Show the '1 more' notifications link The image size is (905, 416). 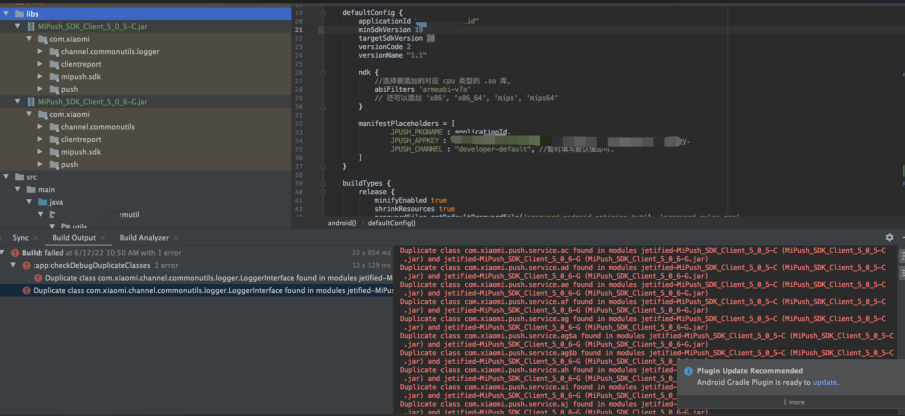pos(794,402)
